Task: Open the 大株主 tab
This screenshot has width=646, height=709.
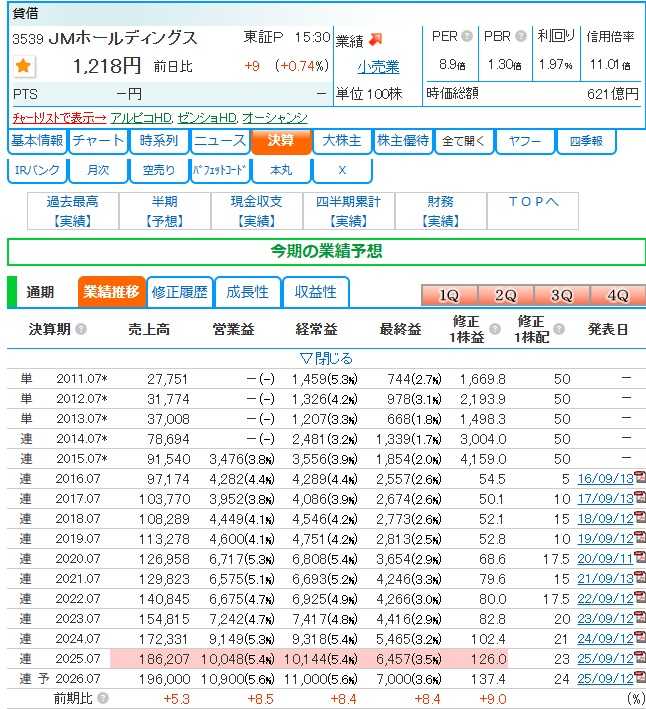Action: pyautogui.click(x=342, y=142)
